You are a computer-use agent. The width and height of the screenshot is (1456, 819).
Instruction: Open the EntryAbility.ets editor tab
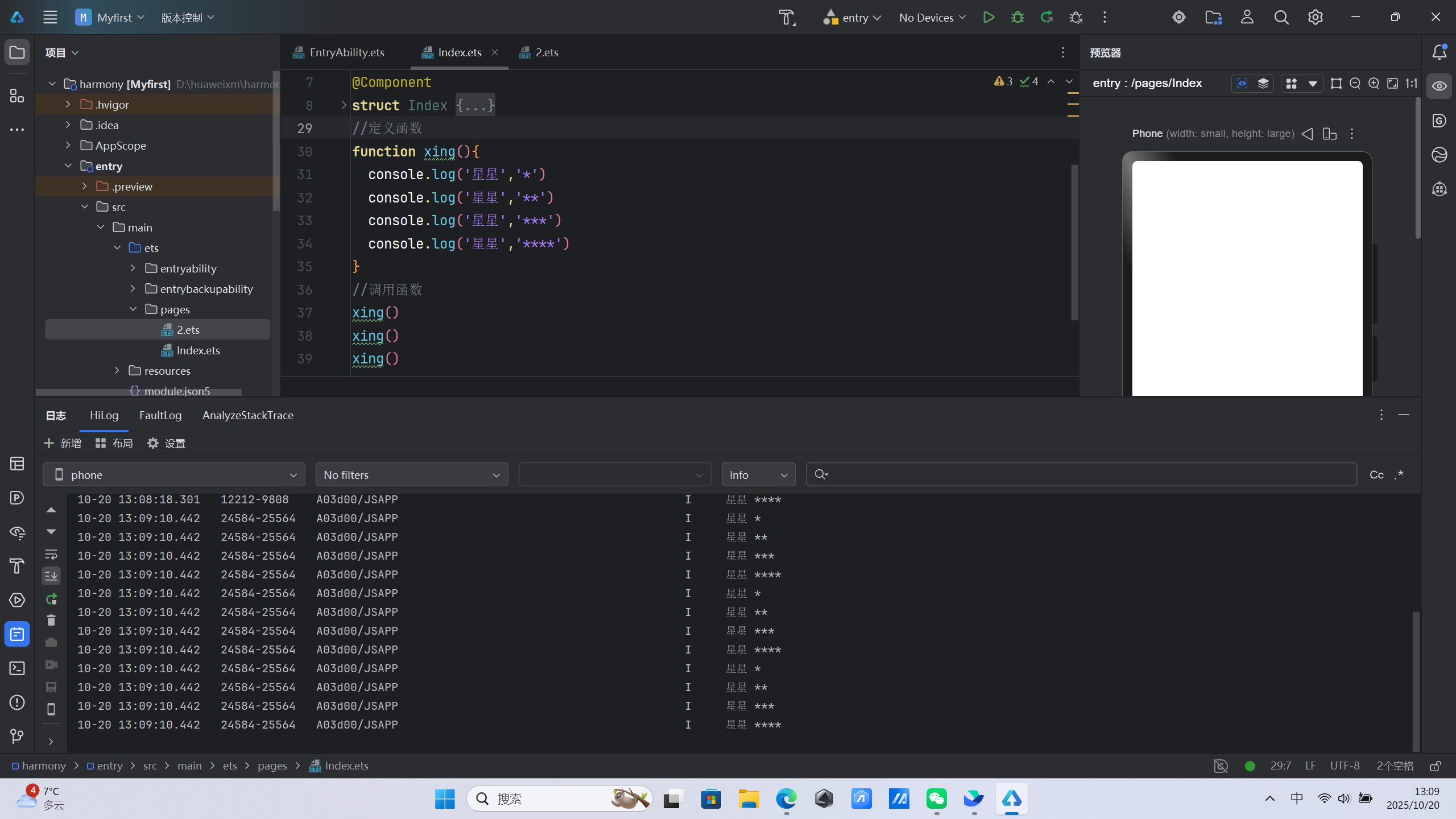[x=346, y=52]
